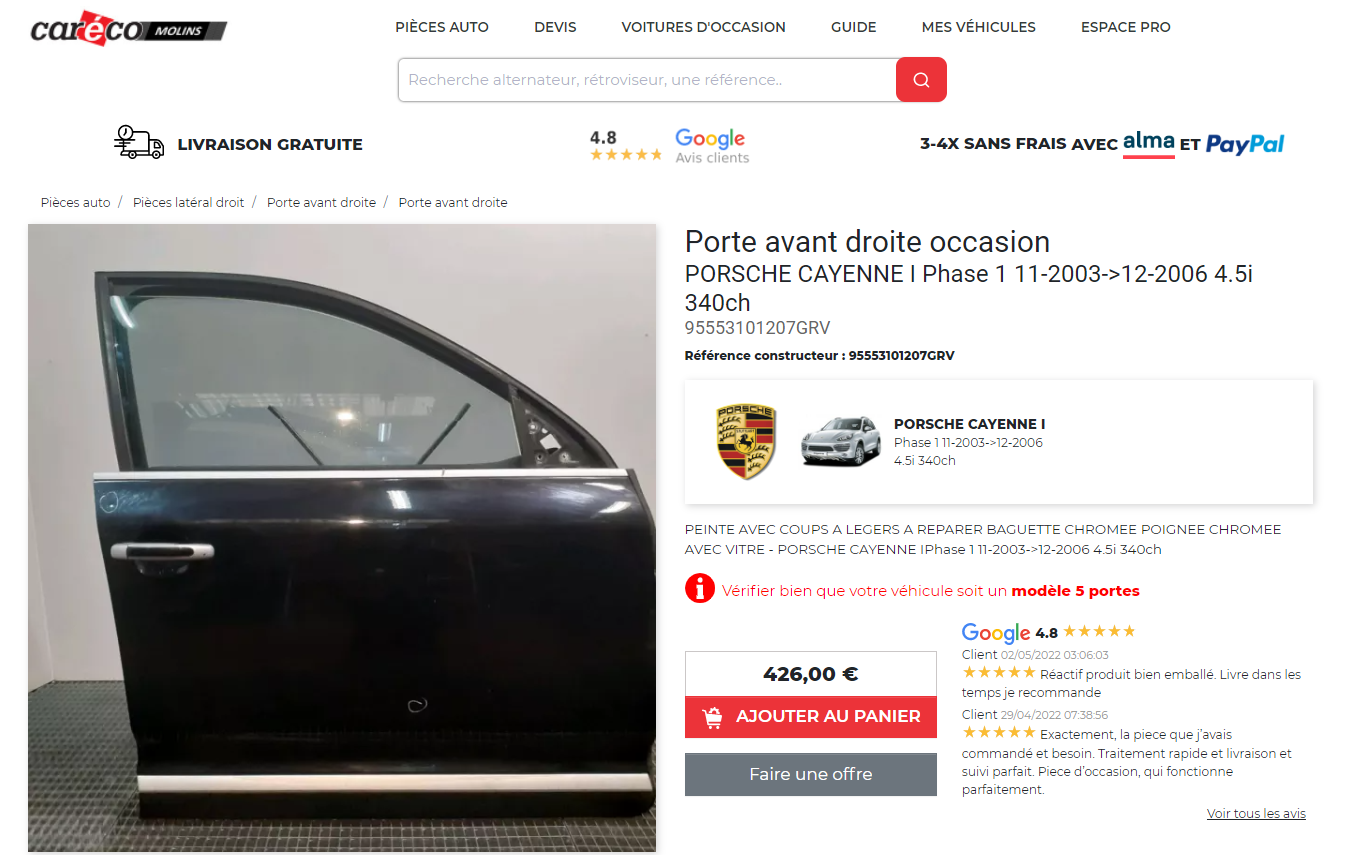Click the Porsche crest logo

746,442
